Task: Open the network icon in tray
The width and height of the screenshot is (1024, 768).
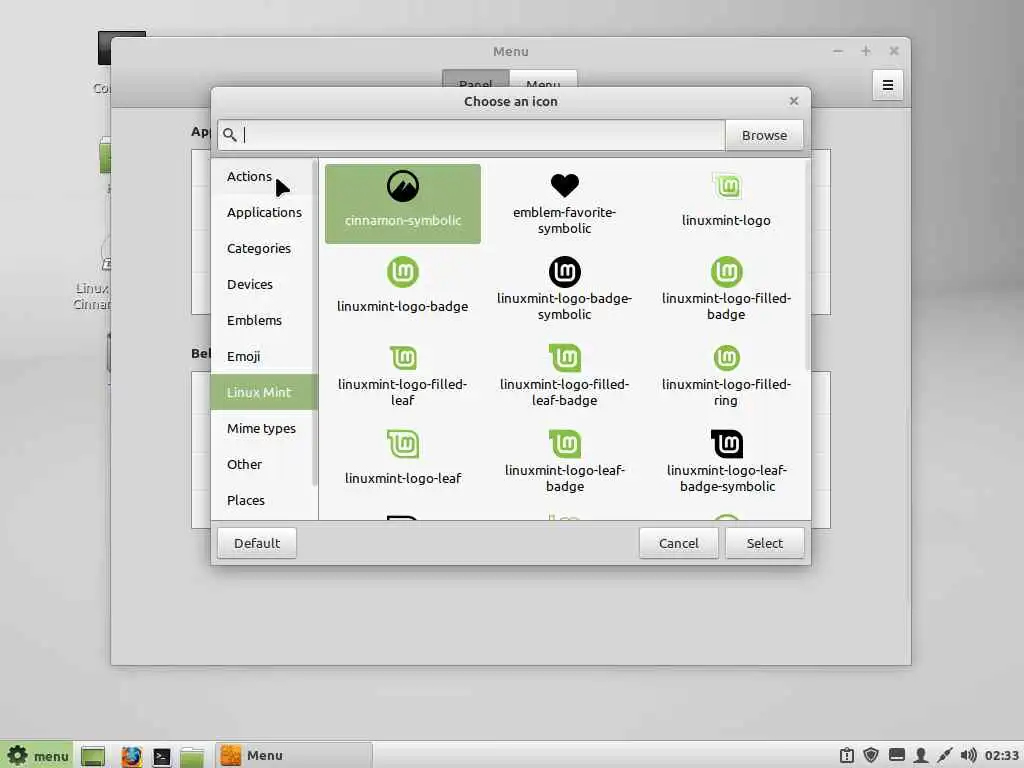Action: (x=944, y=756)
